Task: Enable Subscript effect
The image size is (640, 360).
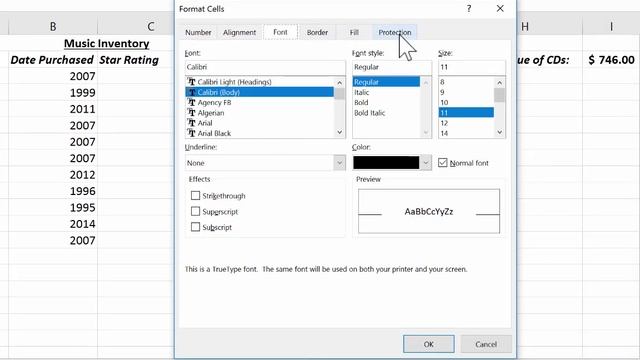Action: pos(196,227)
